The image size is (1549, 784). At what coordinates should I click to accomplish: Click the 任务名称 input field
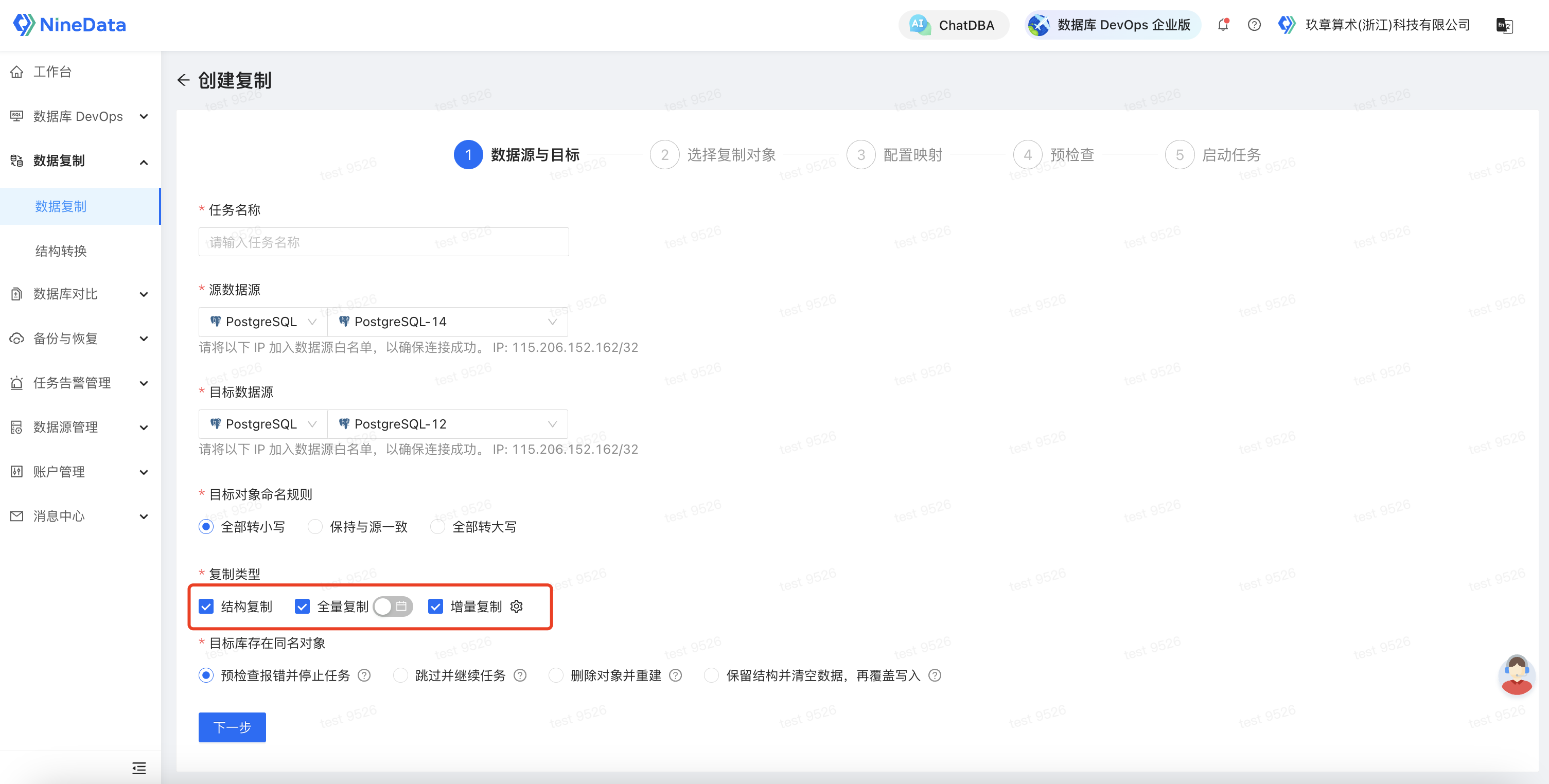[383, 242]
